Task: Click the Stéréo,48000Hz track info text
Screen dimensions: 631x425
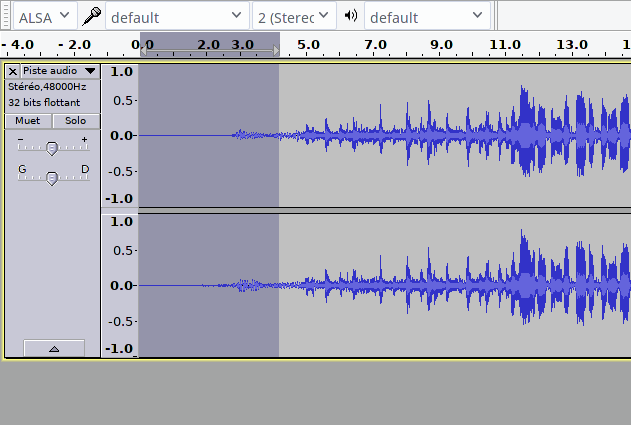Action: pos(47,87)
